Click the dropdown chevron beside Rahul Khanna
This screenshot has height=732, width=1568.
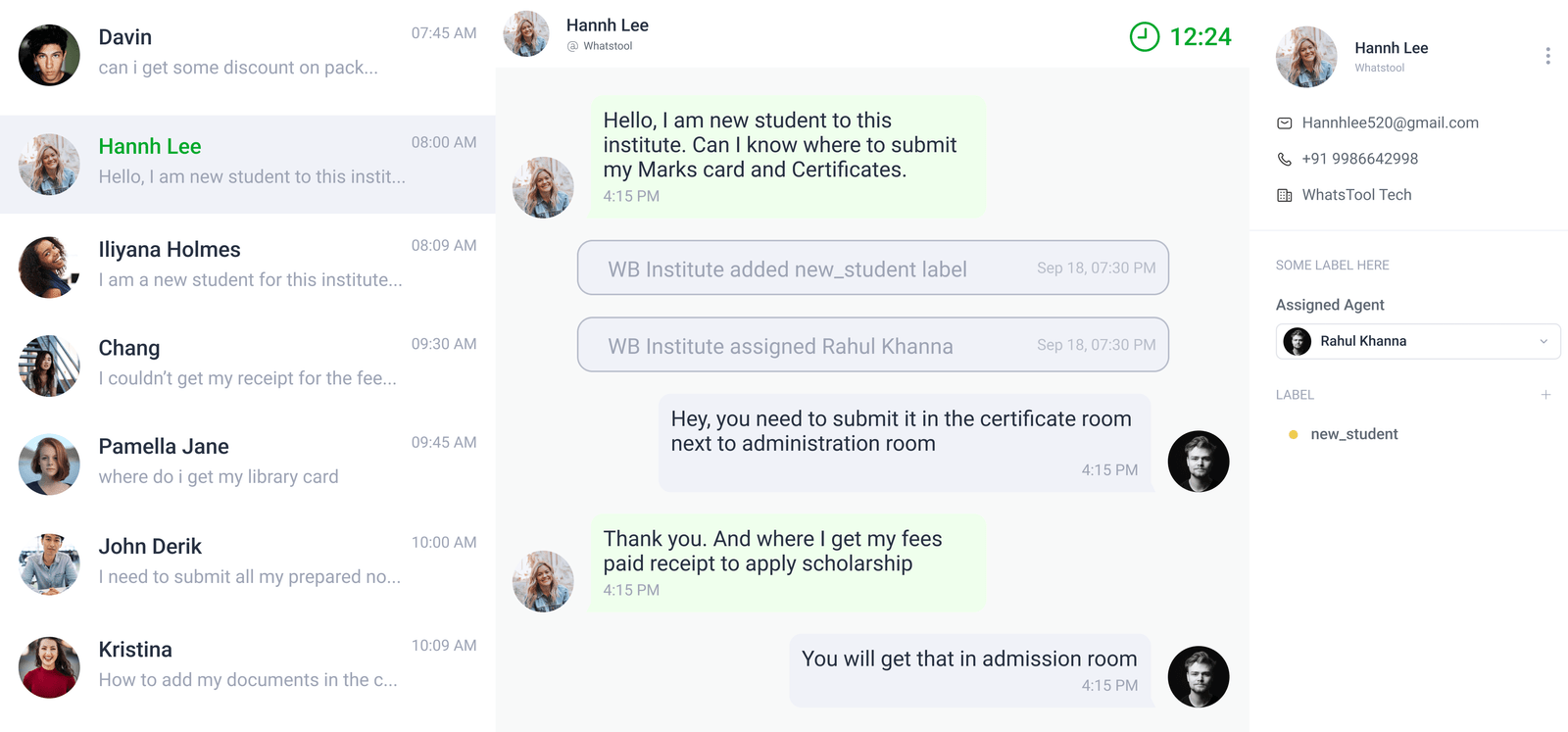point(1543,341)
